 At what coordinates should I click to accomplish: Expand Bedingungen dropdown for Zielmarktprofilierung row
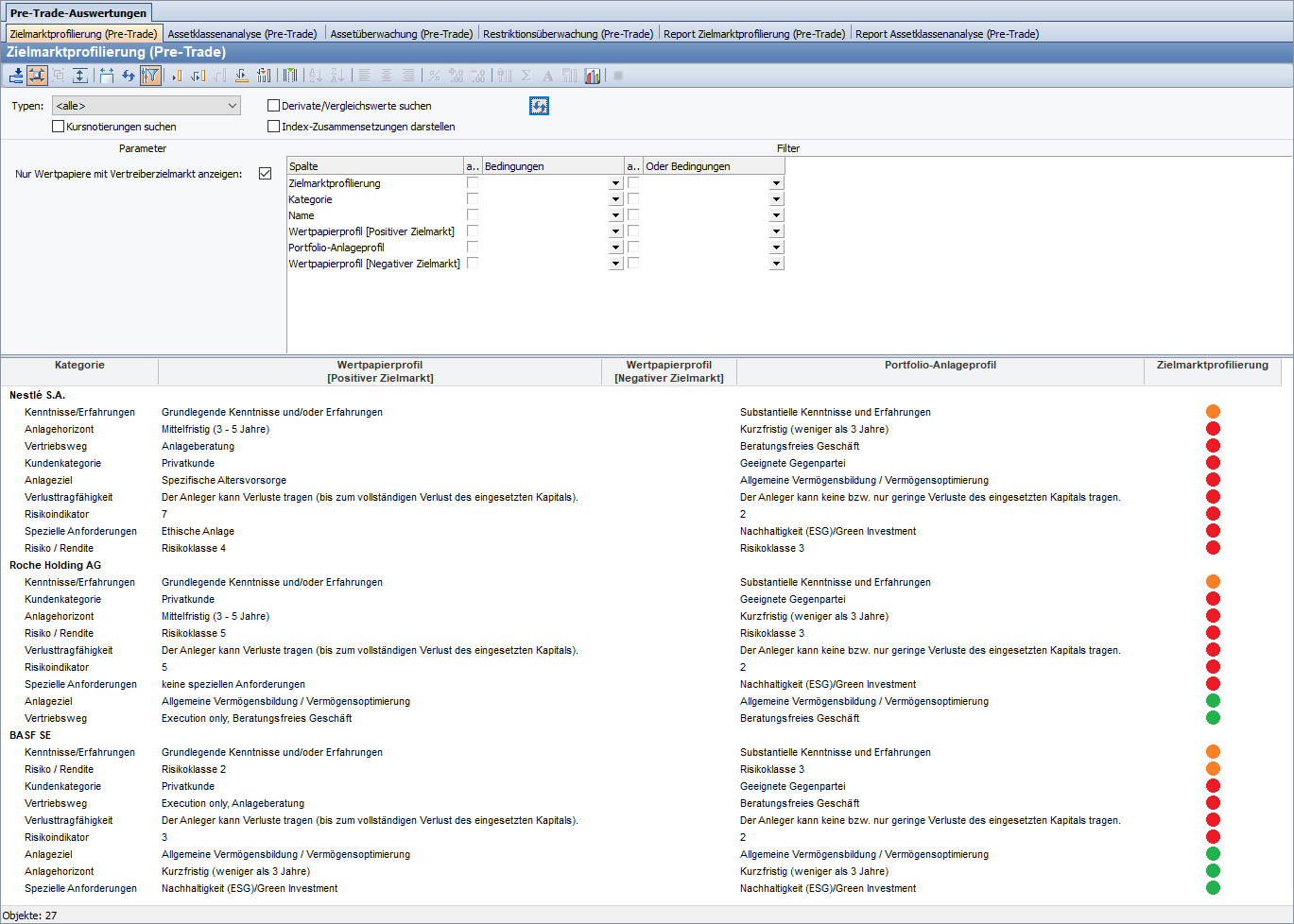pos(615,184)
